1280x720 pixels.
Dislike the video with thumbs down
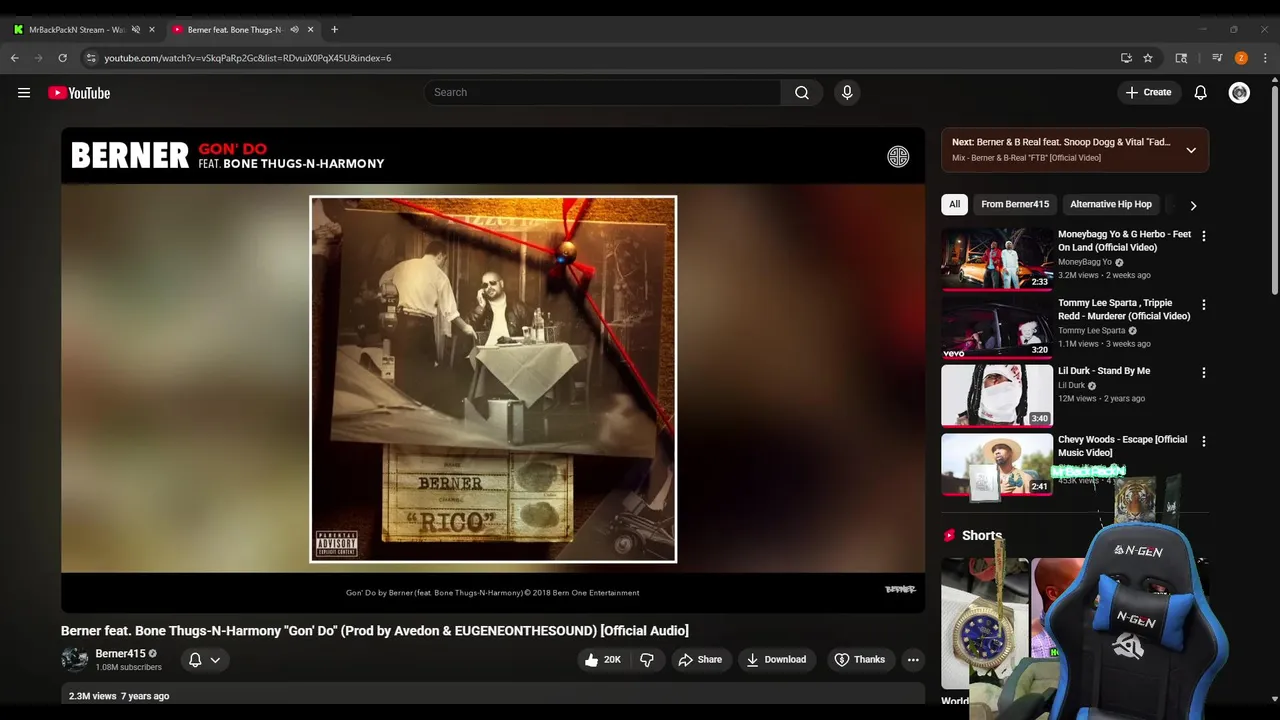click(647, 660)
